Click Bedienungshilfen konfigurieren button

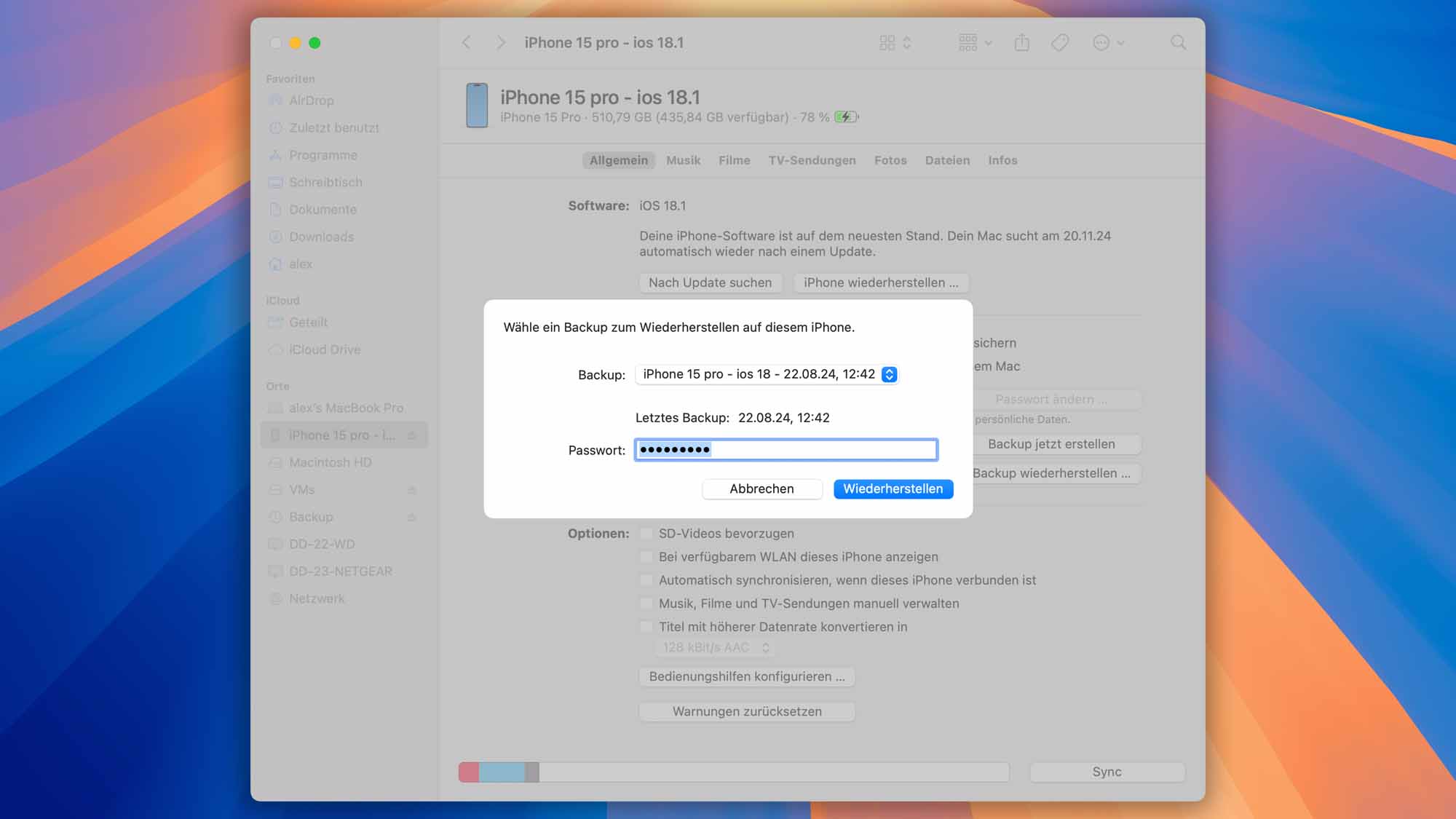747,676
